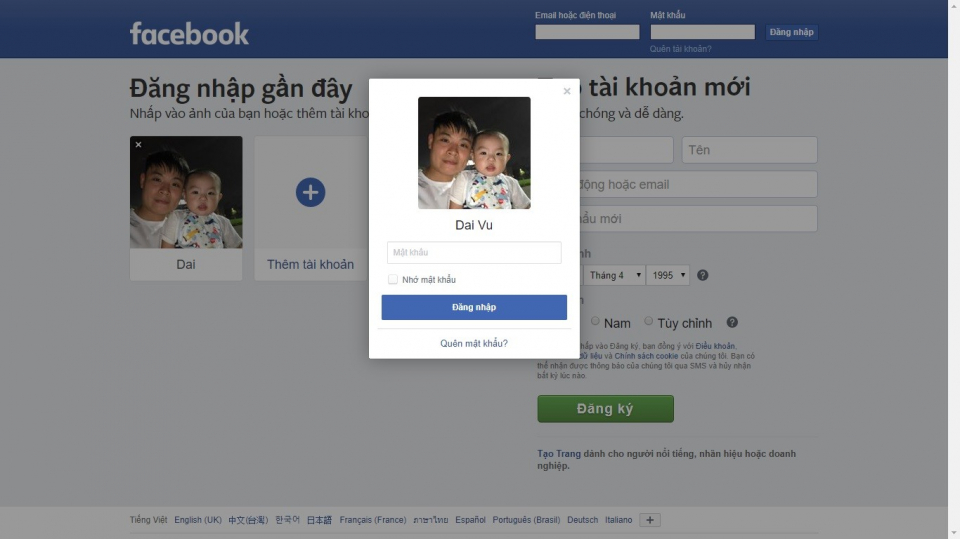
Task: Open the Tháng 4 month dropdown
Action: tap(613, 275)
